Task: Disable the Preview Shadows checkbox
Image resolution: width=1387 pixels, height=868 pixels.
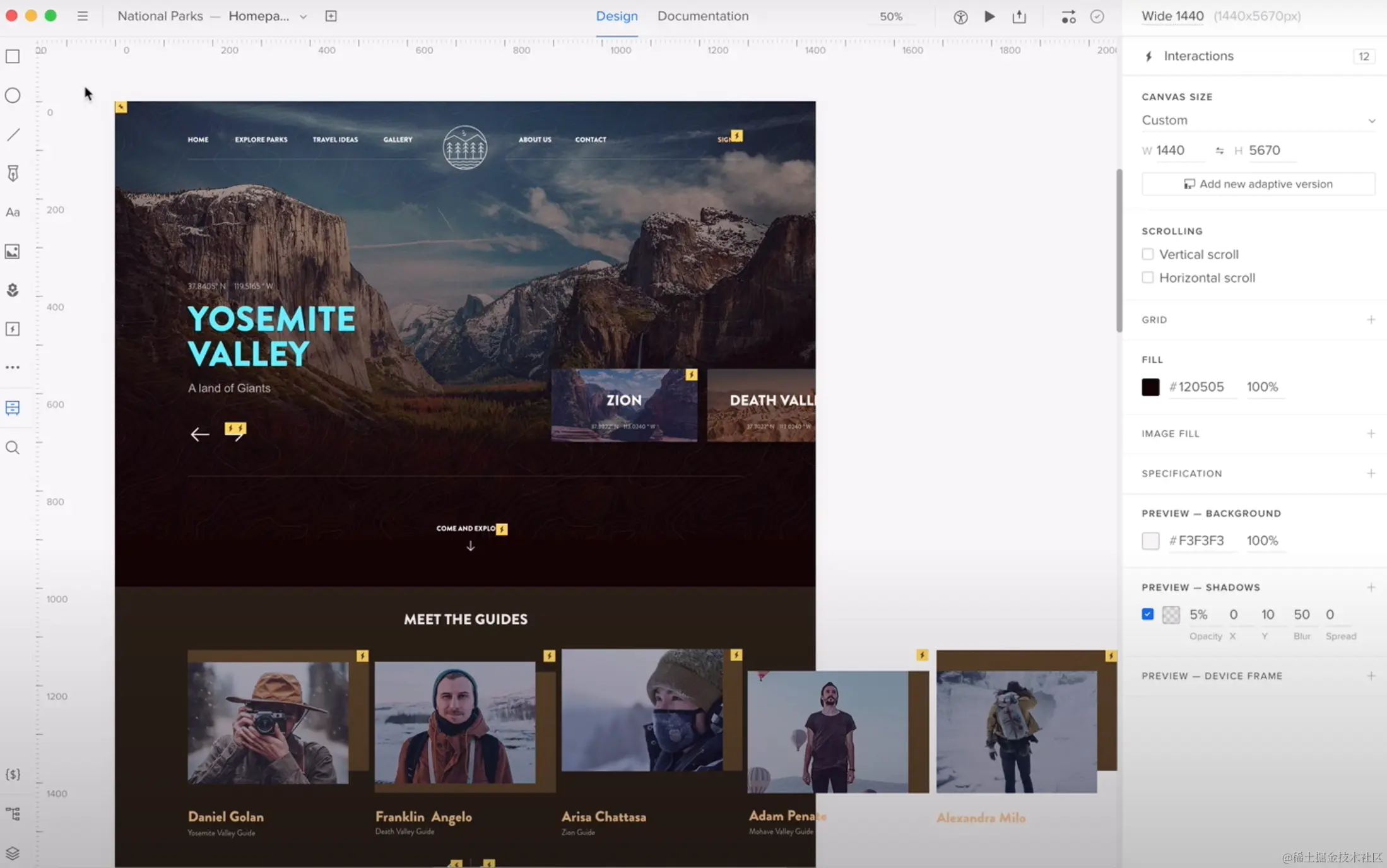Action: pos(1148,614)
